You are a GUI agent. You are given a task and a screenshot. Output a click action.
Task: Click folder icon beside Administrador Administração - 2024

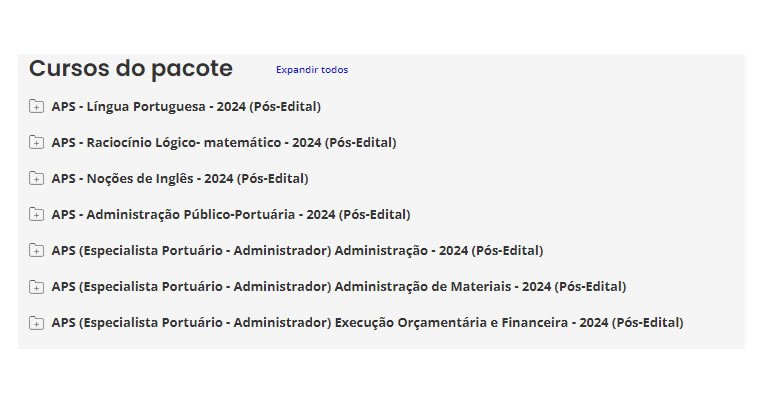coord(37,250)
